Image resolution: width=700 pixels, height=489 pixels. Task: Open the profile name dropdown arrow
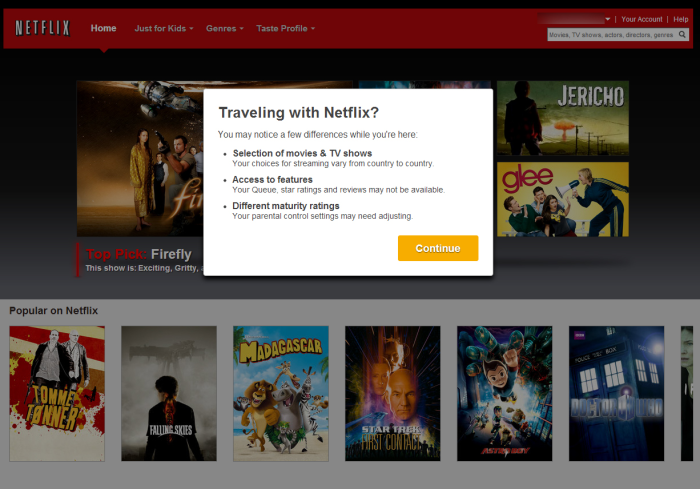tap(608, 19)
